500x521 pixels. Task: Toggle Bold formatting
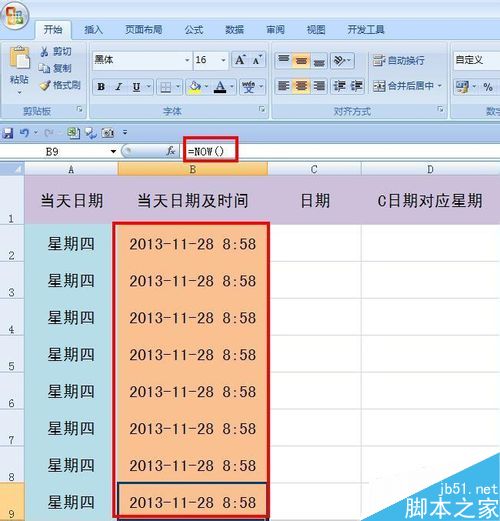[101, 87]
